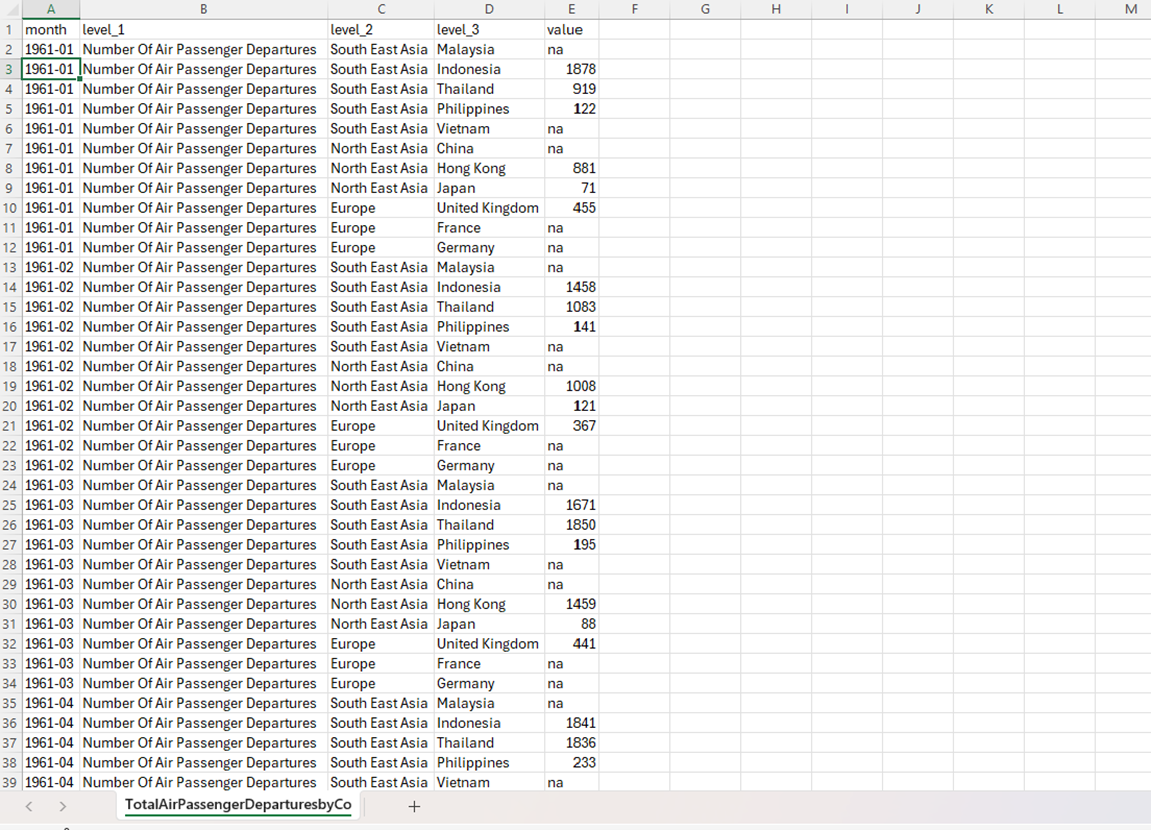Select column B header
1151x830 pixels.
pyautogui.click(x=203, y=9)
